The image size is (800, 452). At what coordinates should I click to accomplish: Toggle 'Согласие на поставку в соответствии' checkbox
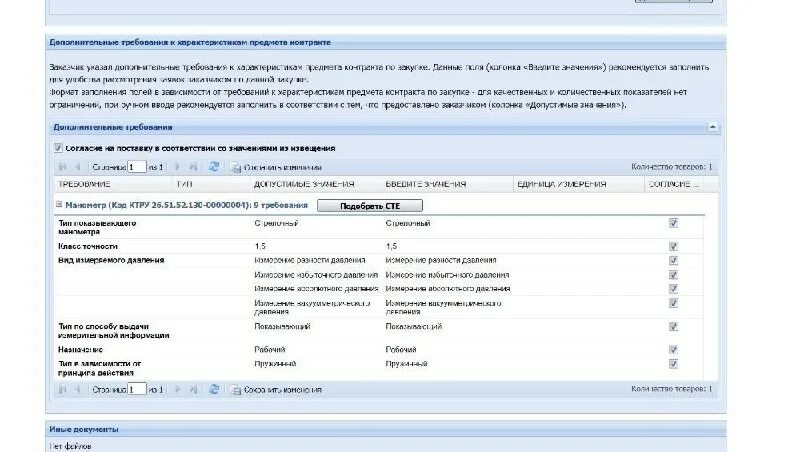tap(58, 148)
